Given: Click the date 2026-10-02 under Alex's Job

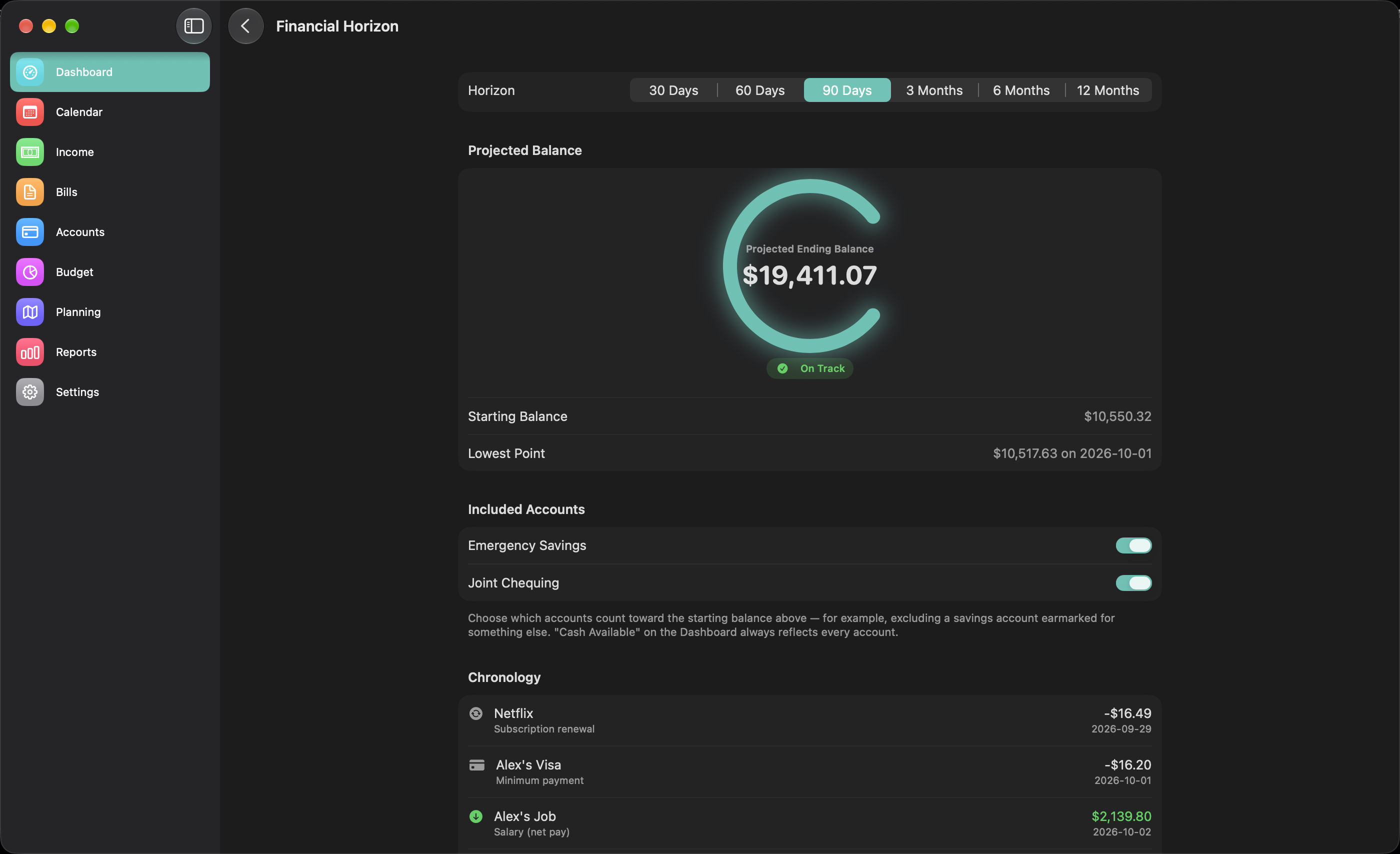Looking at the screenshot, I should (1121, 832).
